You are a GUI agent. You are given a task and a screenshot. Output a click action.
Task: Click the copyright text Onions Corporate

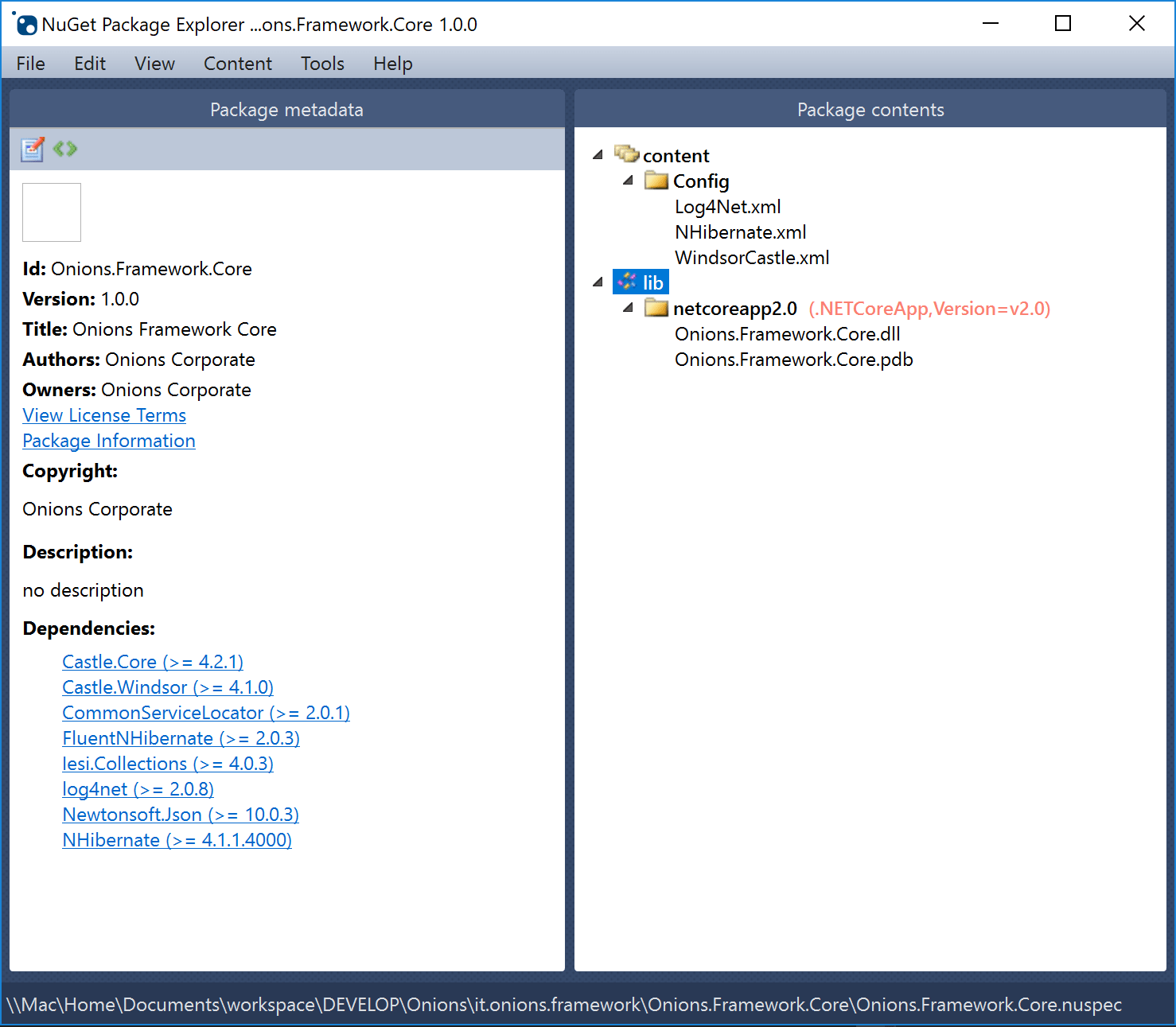click(97, 509)
